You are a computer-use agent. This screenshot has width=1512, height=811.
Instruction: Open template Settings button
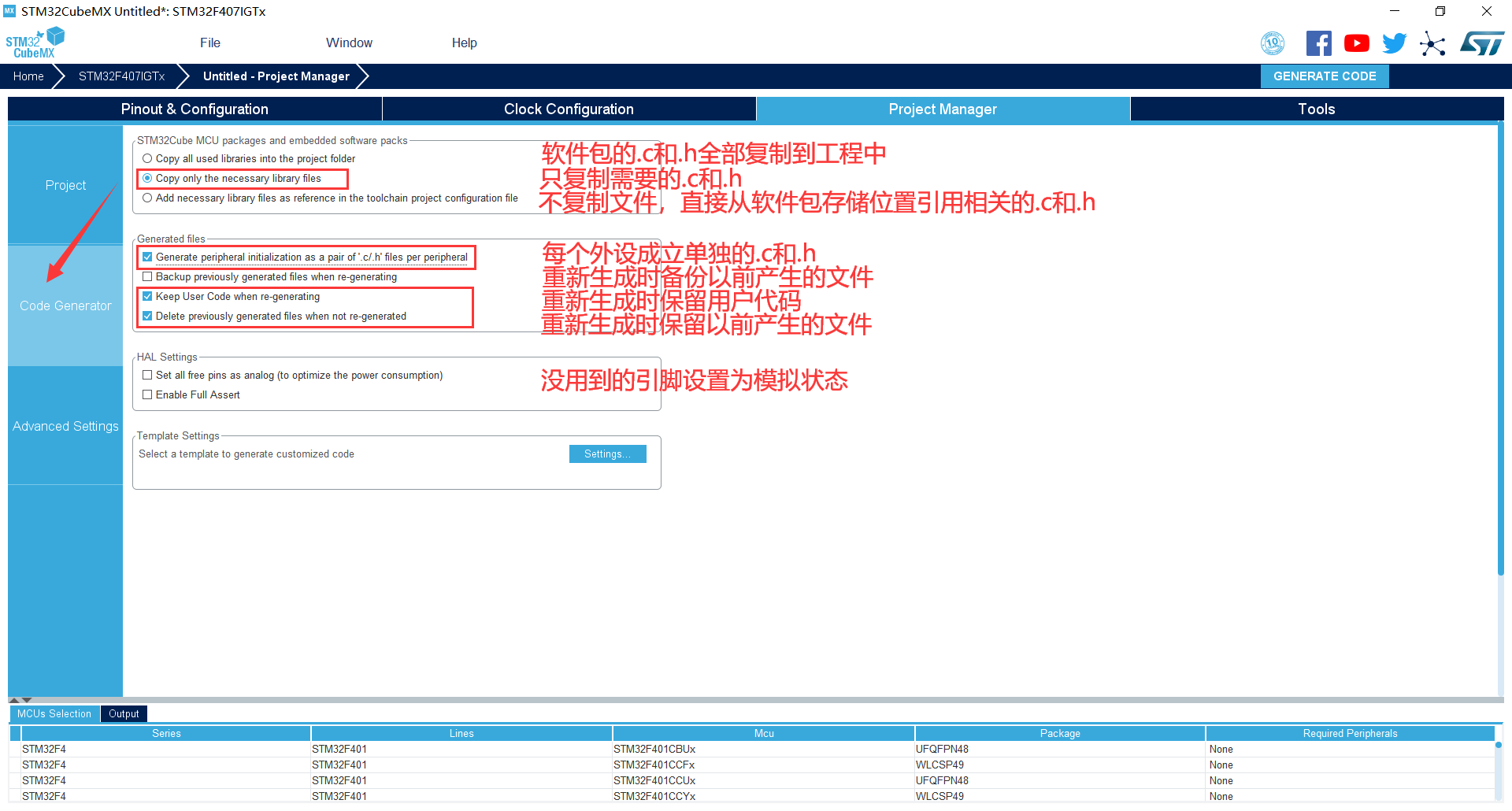pos(607,454)
